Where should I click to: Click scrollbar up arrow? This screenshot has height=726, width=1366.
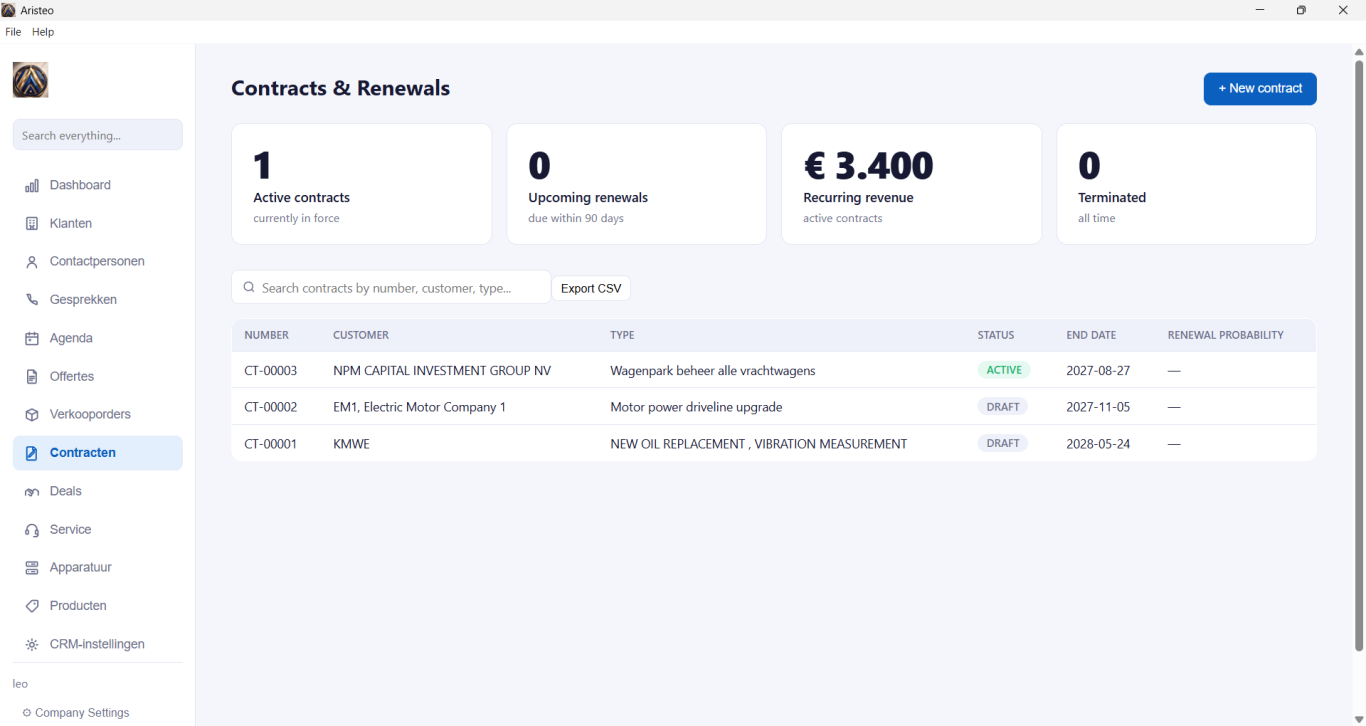(1359, 51)
